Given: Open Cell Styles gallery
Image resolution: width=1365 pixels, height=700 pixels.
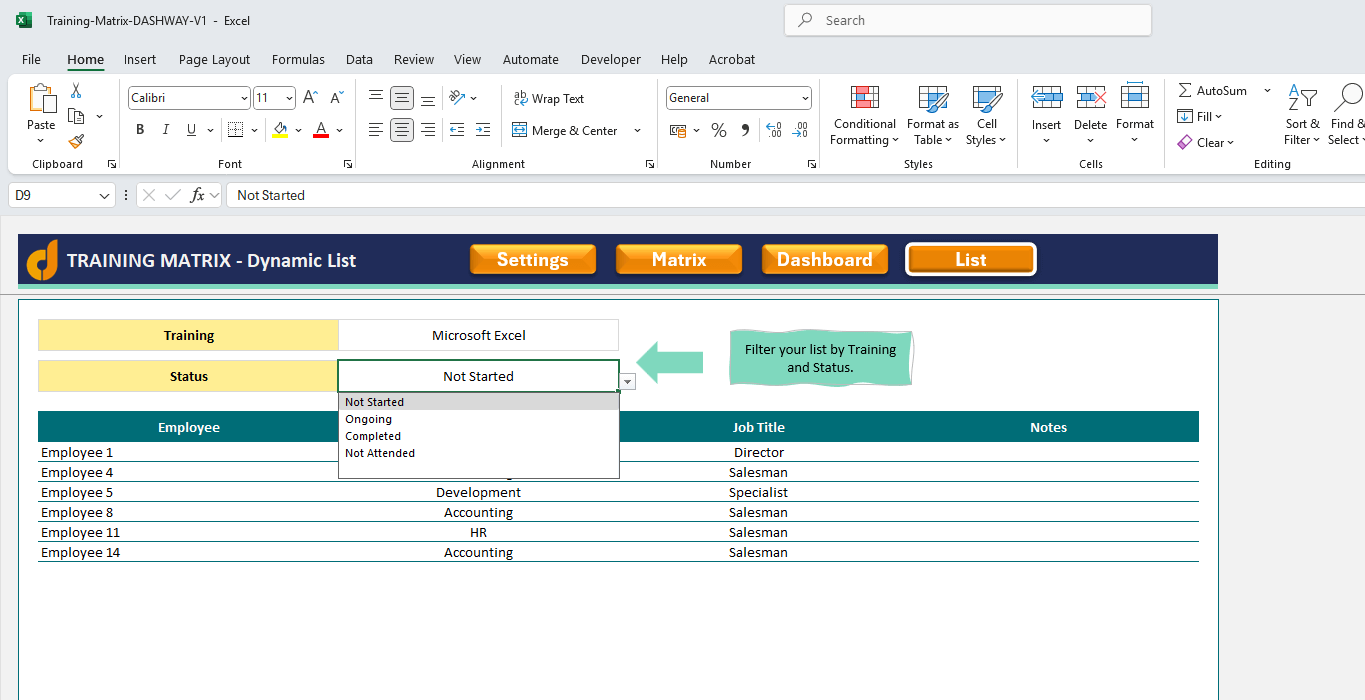Looking at the screenshot, I should 987,115.
